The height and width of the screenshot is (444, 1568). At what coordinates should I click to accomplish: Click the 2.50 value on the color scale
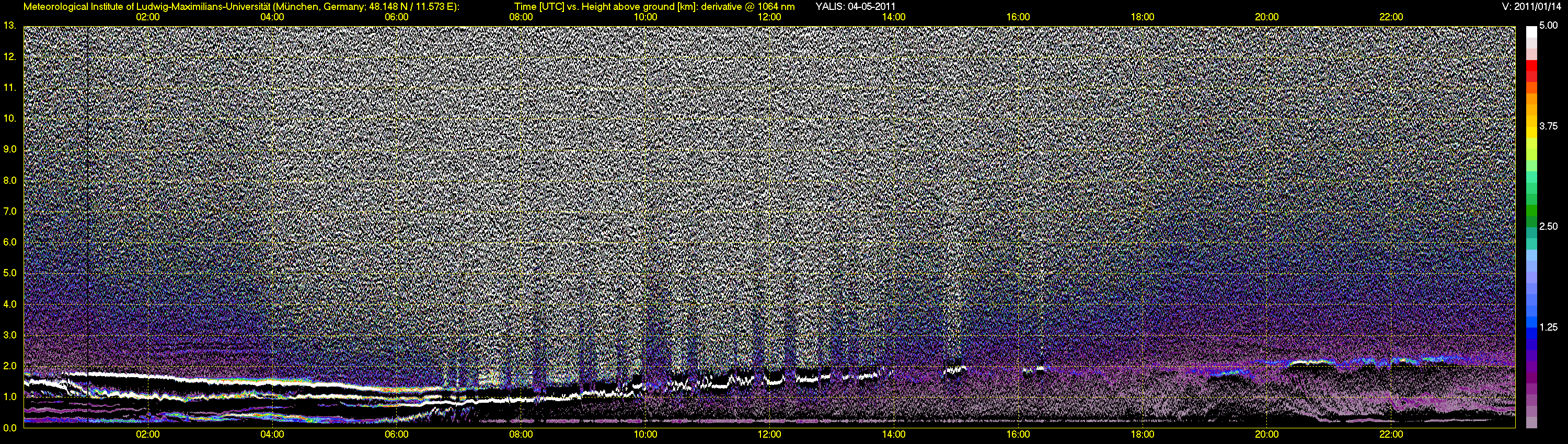[1549, 226]
